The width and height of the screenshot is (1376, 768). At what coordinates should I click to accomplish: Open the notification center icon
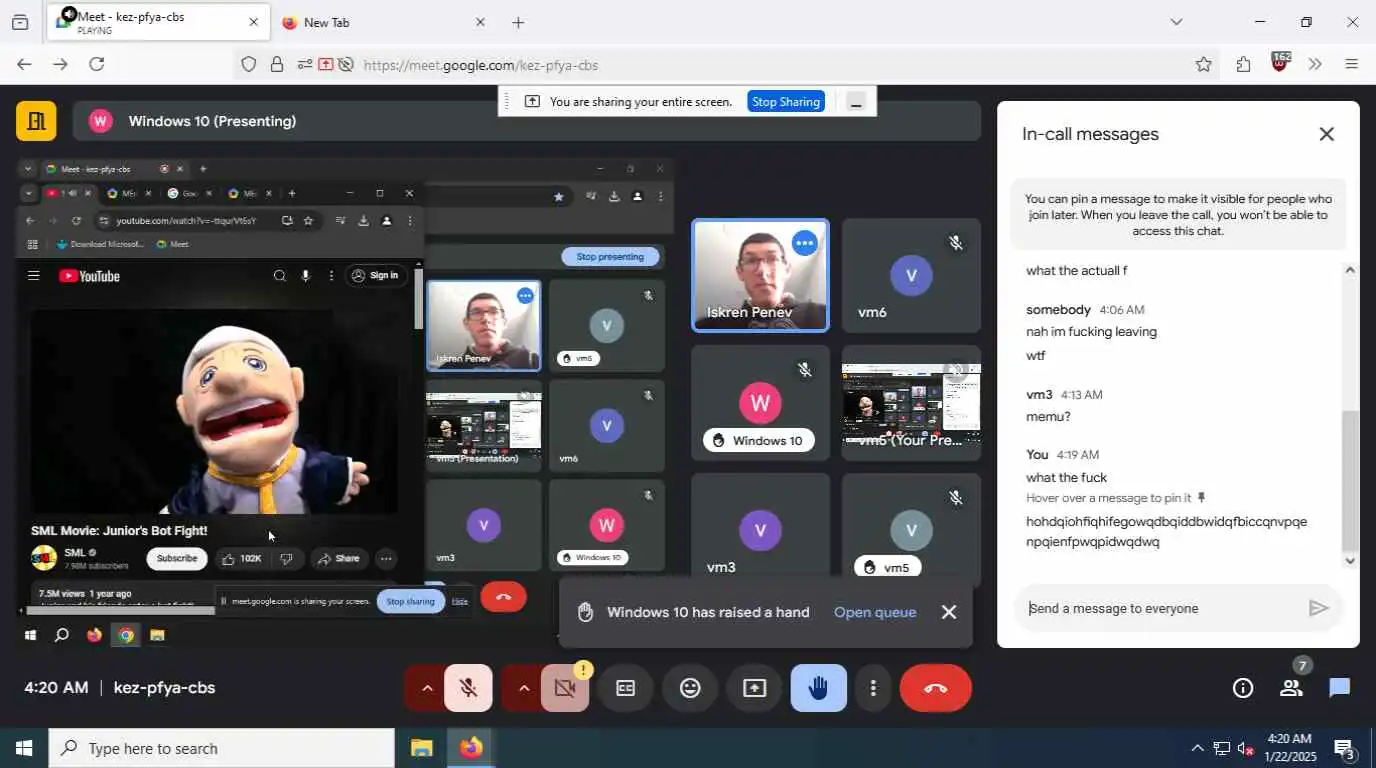[1345, 748]
